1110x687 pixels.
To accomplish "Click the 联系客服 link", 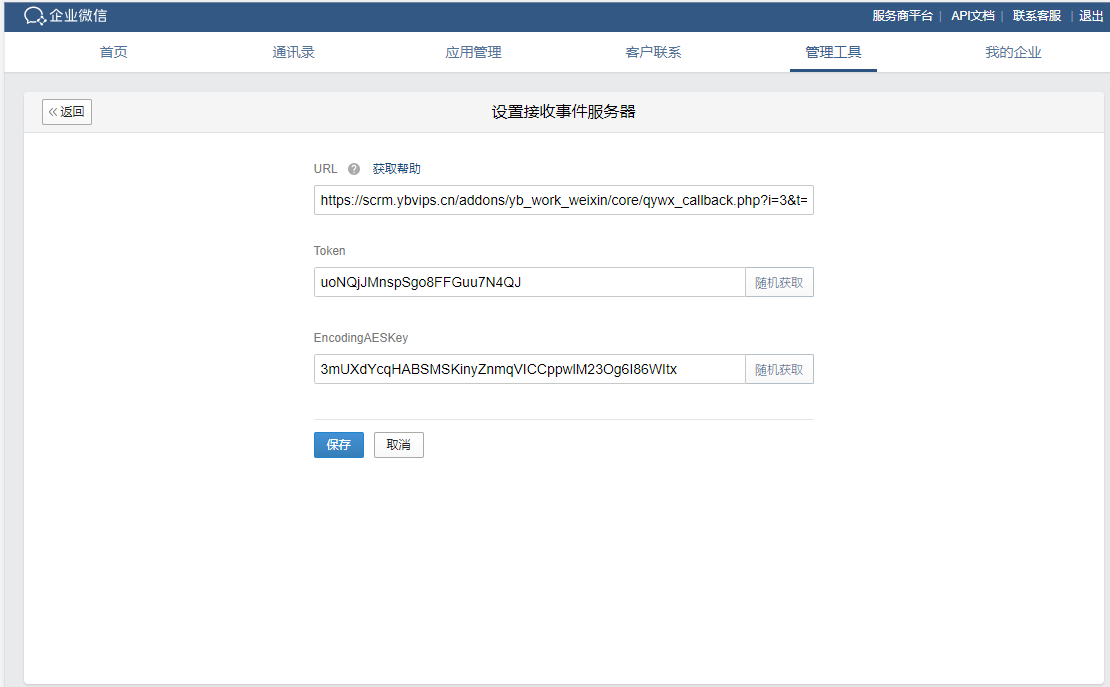I will coord(1036,16).
